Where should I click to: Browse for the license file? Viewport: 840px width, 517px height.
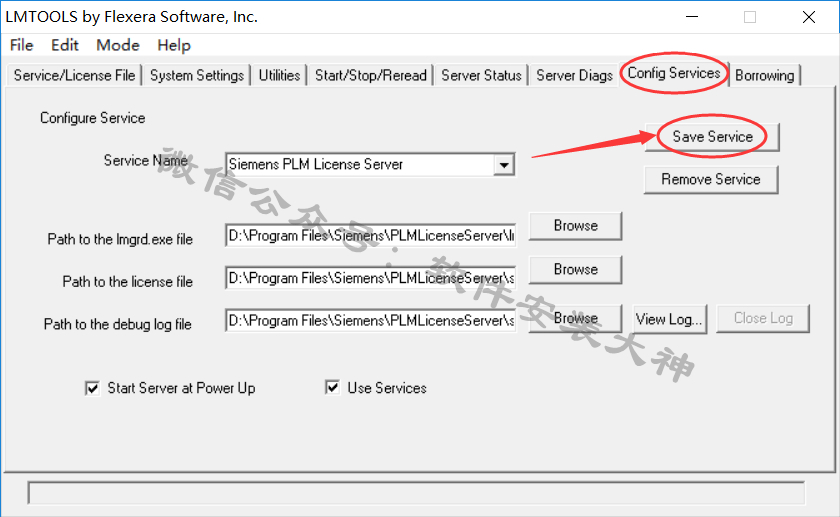pos(575,269)
